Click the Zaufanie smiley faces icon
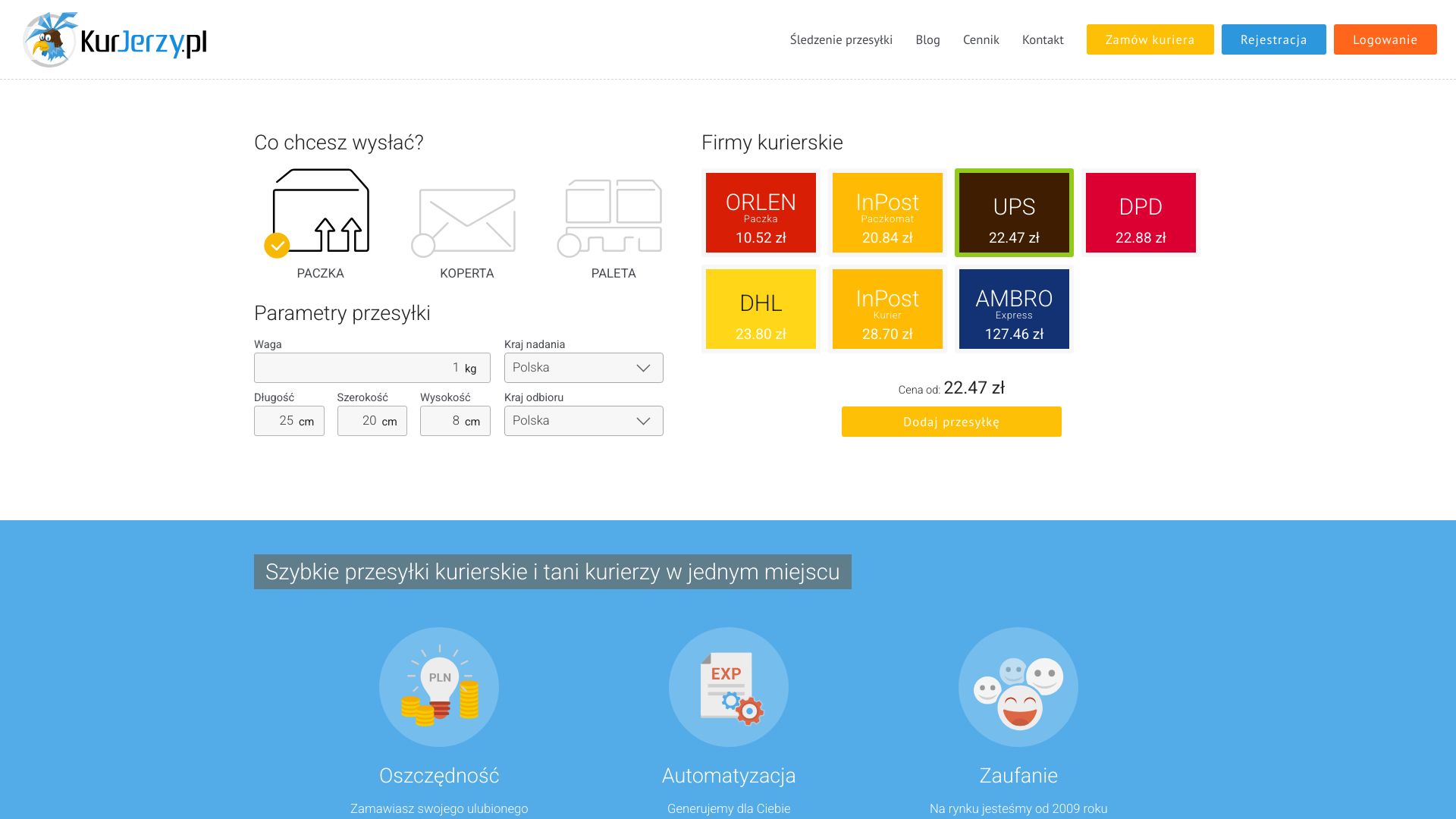 pos(1018,687)
